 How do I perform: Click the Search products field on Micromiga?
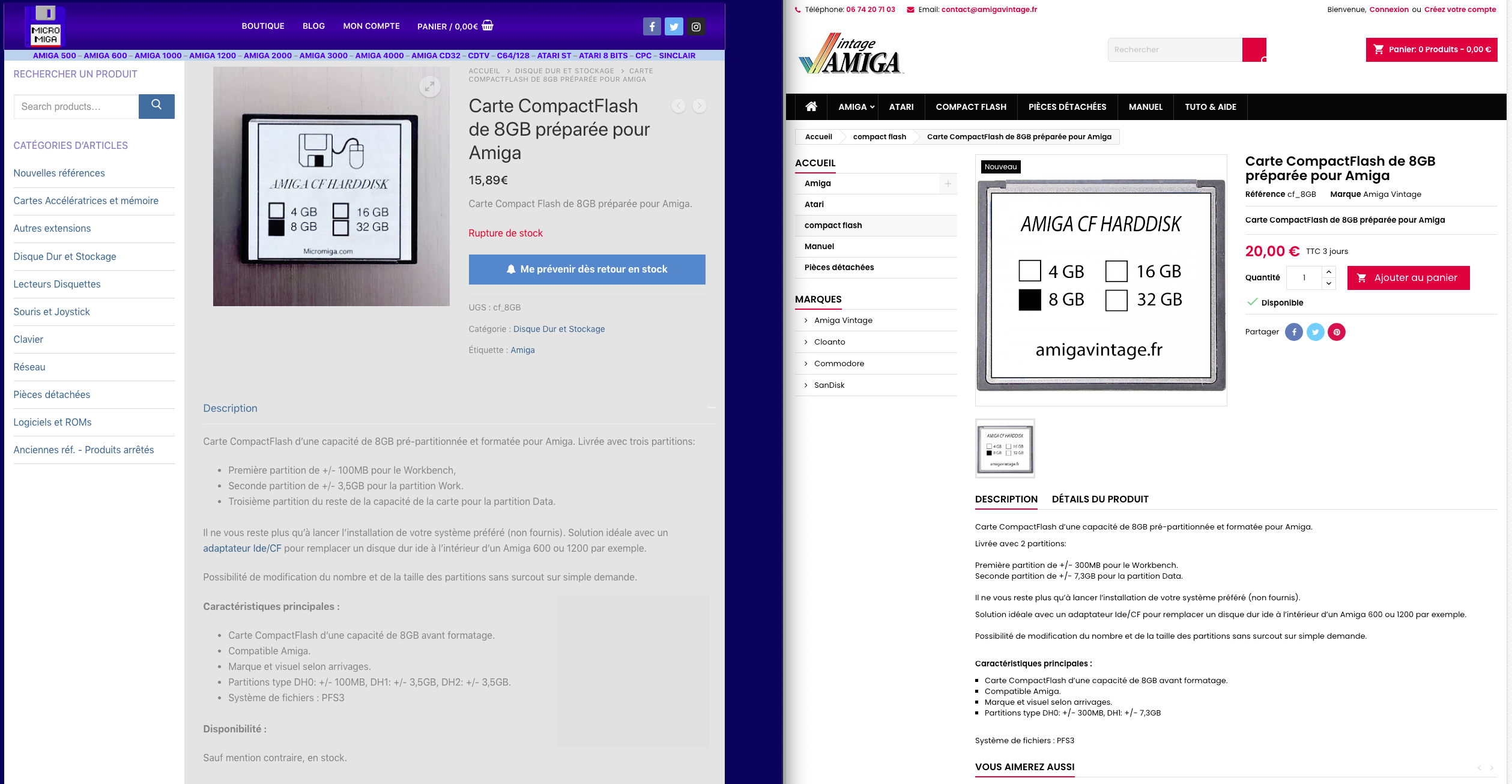[x=76, y=106]
